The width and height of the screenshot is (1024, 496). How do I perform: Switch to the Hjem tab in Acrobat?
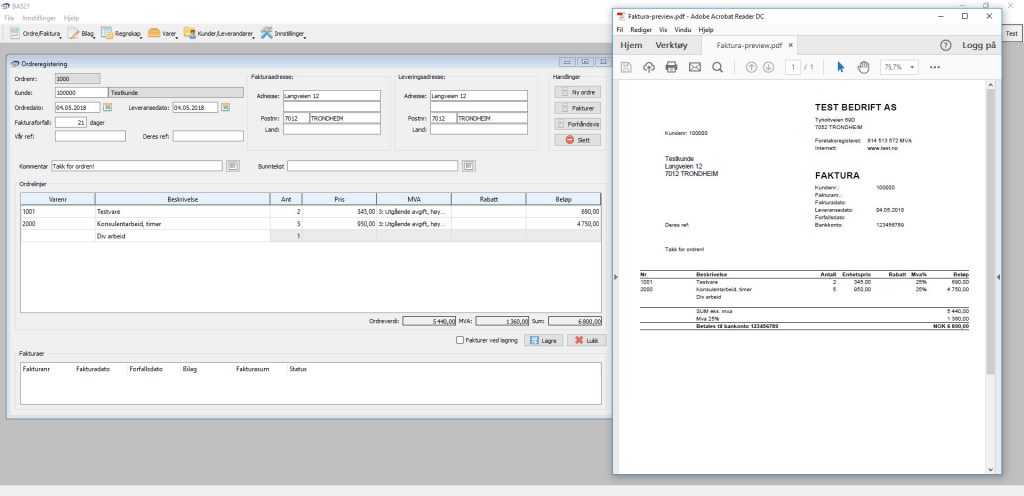pyautogui.click(x=632, y=45)
